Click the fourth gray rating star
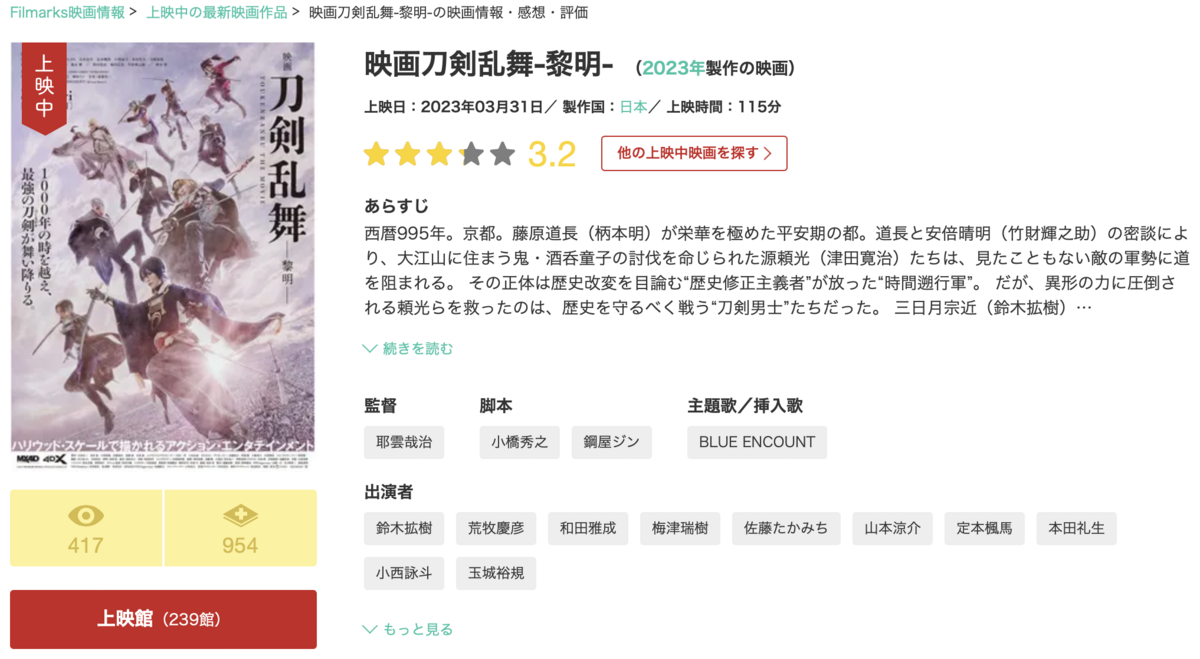 click(x=471, y=154)
